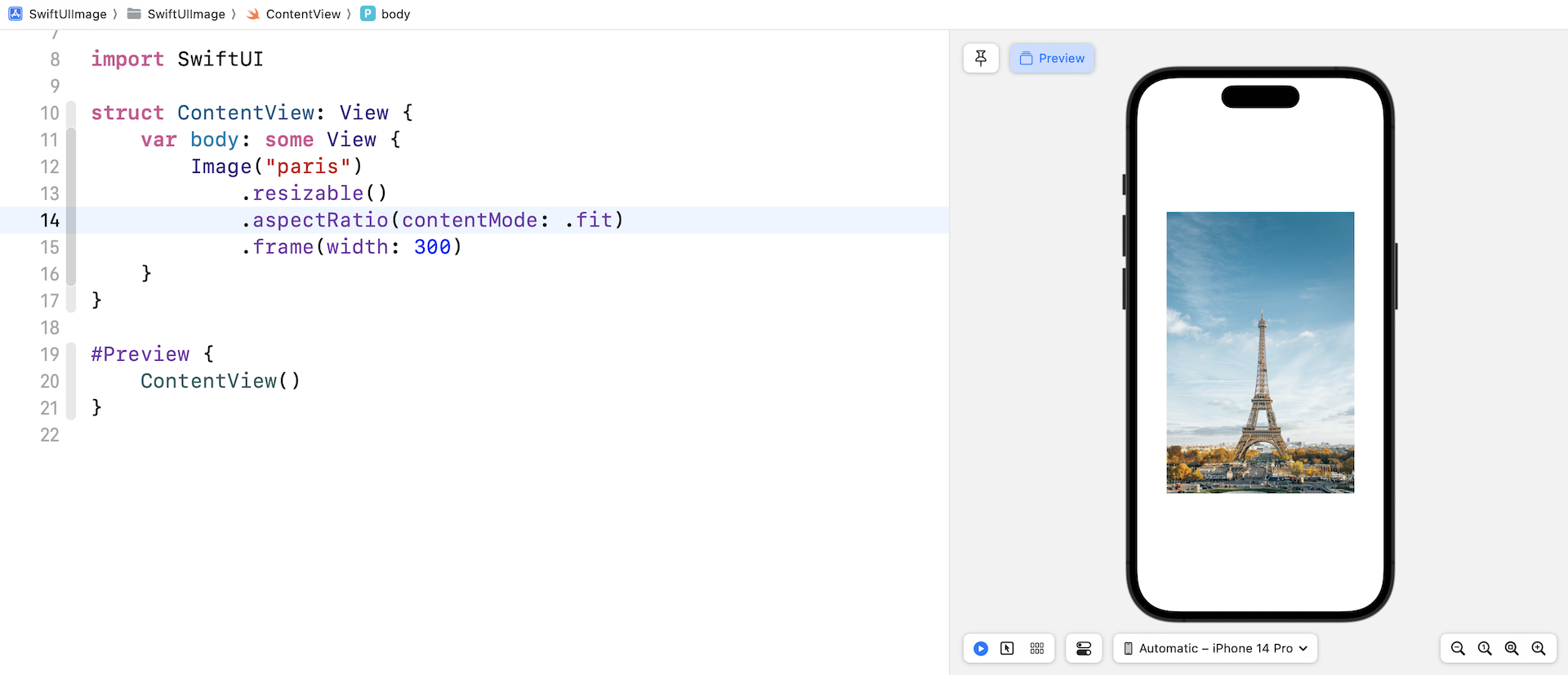Click the 'var body: some View {' line

(x=271, y=140)
